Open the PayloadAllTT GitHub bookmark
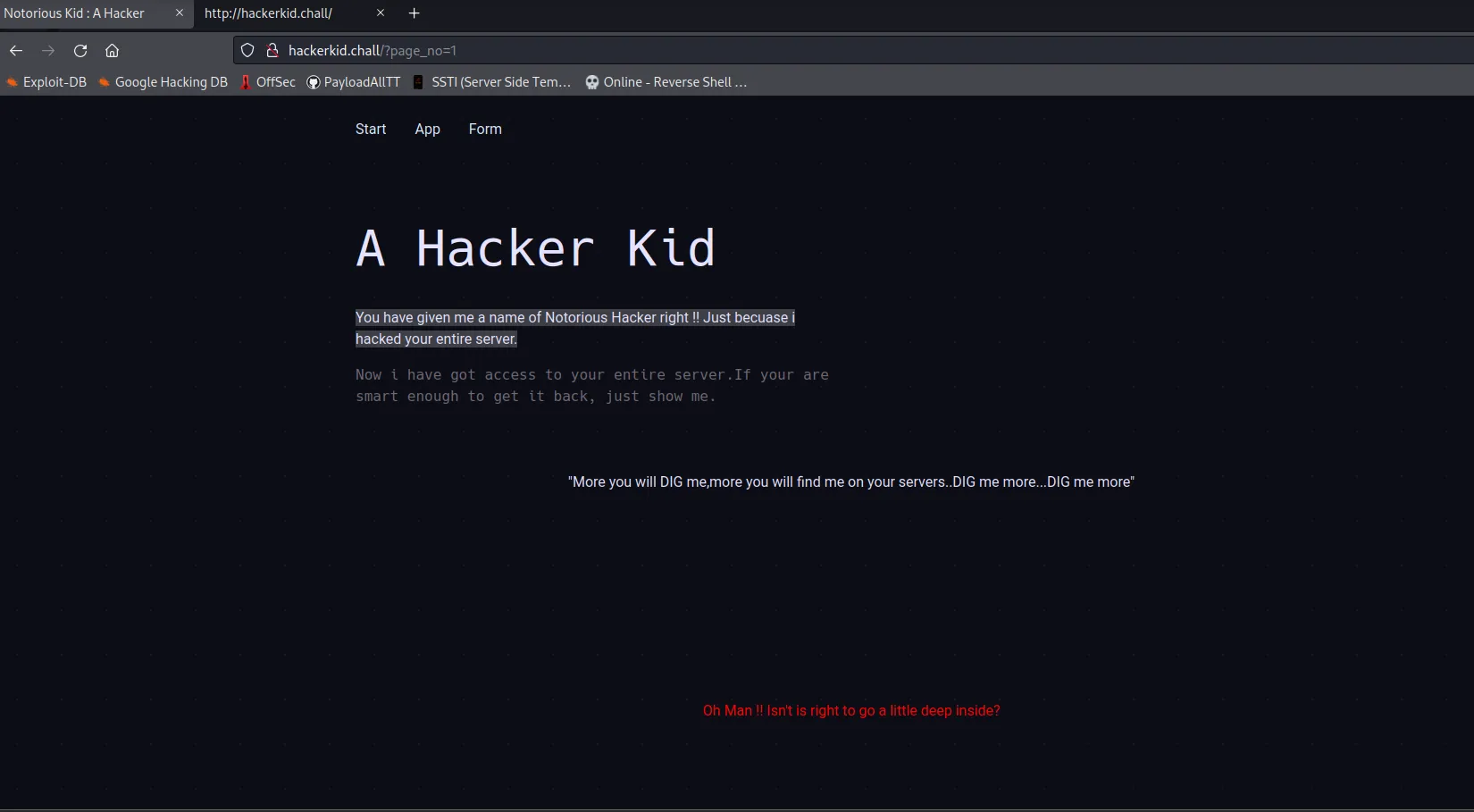Image resolution: width=1474 pixels, height=812 pixels. pos(354,82)
